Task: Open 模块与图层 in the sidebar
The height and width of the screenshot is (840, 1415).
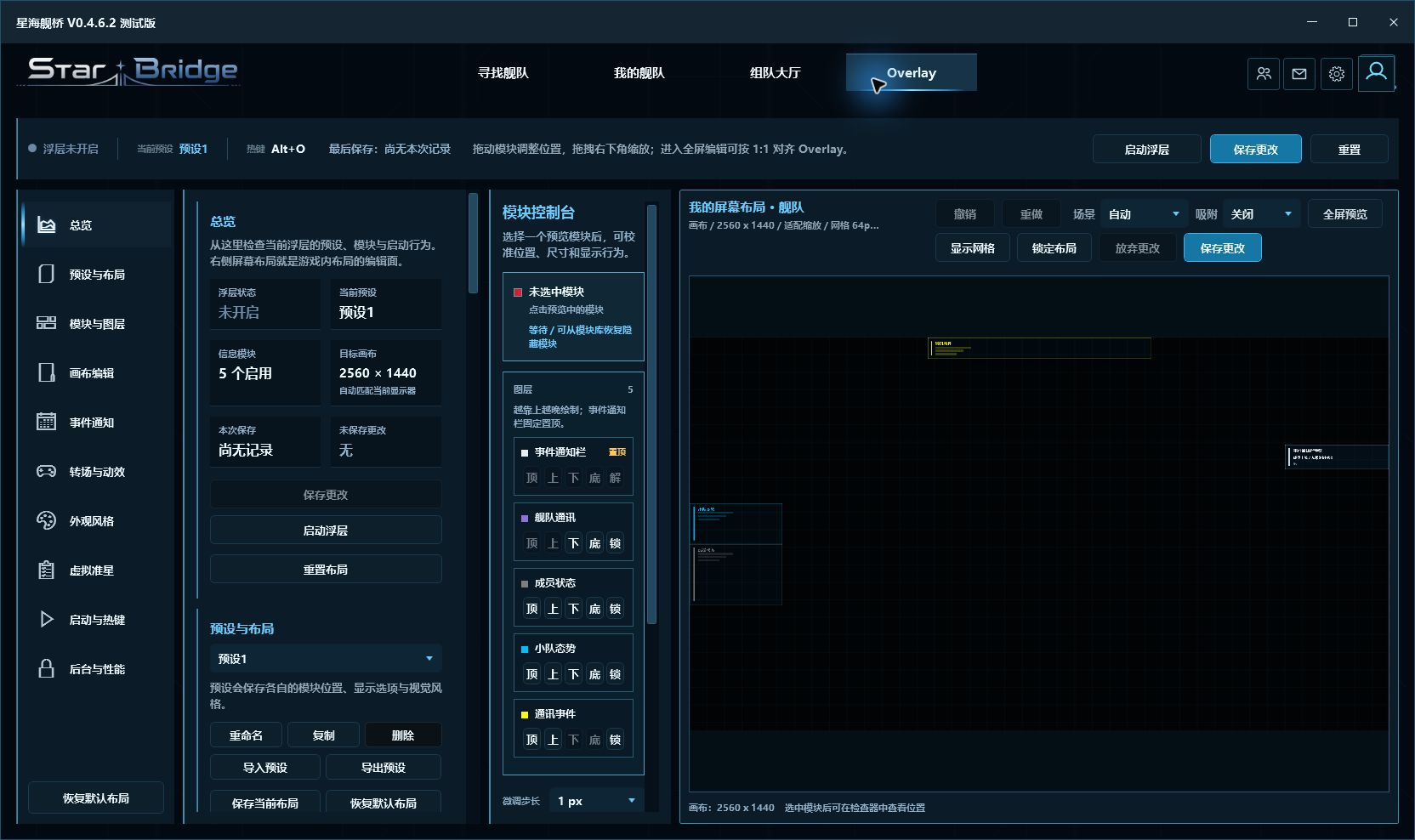Action: pyautogui.click(x=96, y=323)
